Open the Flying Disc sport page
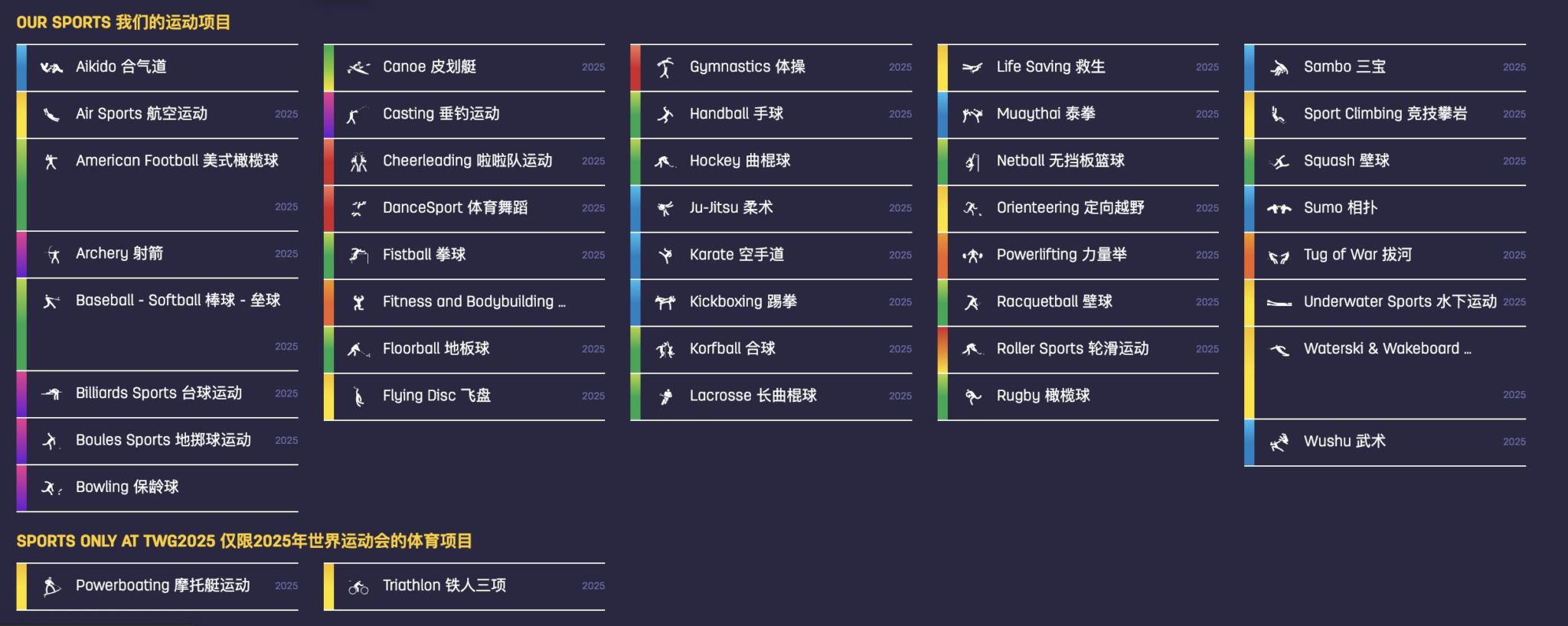1568x626 pixels. click(x=465, y=396)
